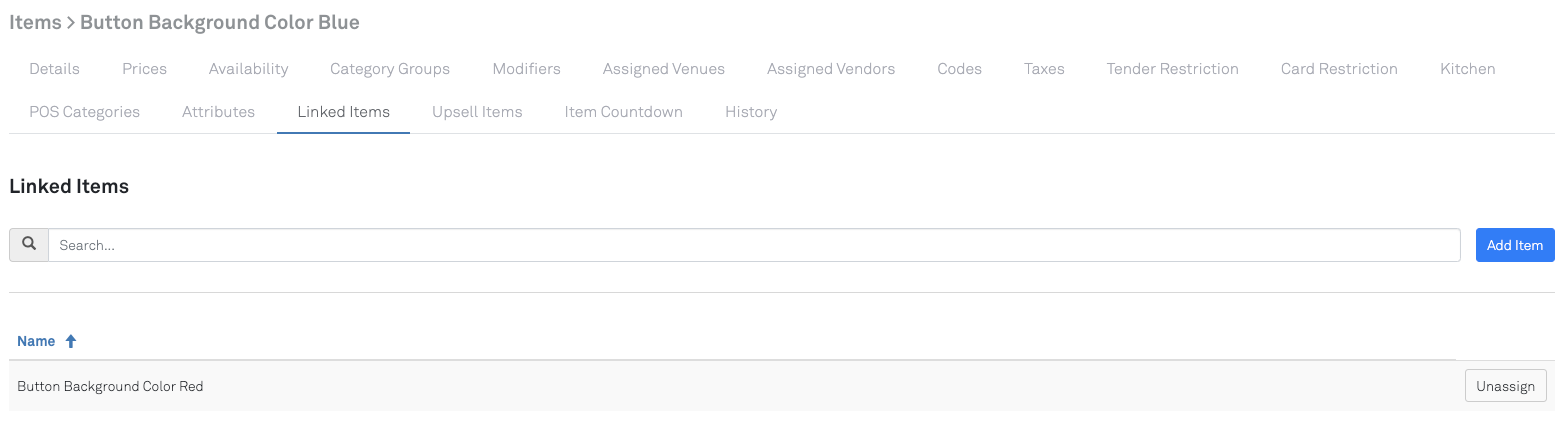Open the Assigned Vendors tab
This screenshot has width=1565, height=429.
point(830,69)
